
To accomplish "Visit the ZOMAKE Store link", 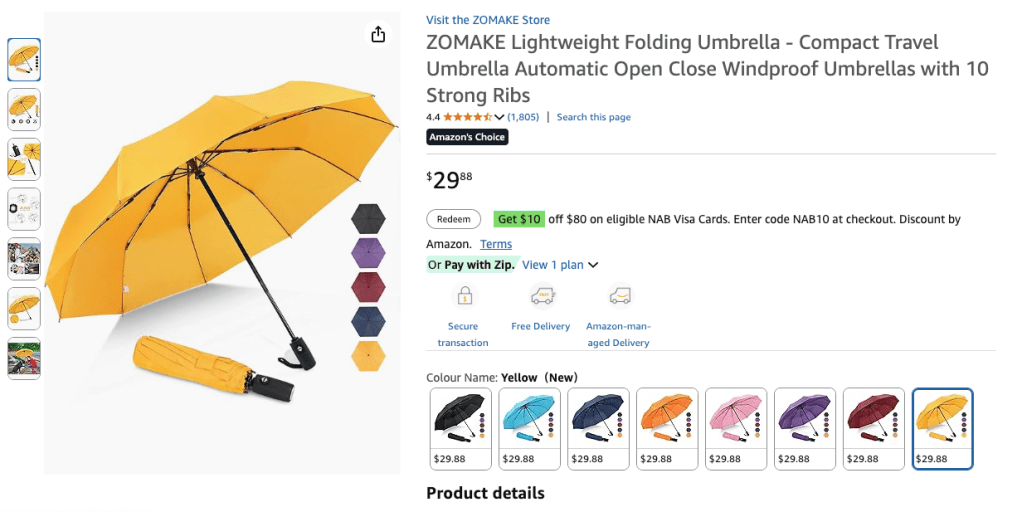I will [x=487, y=20].
